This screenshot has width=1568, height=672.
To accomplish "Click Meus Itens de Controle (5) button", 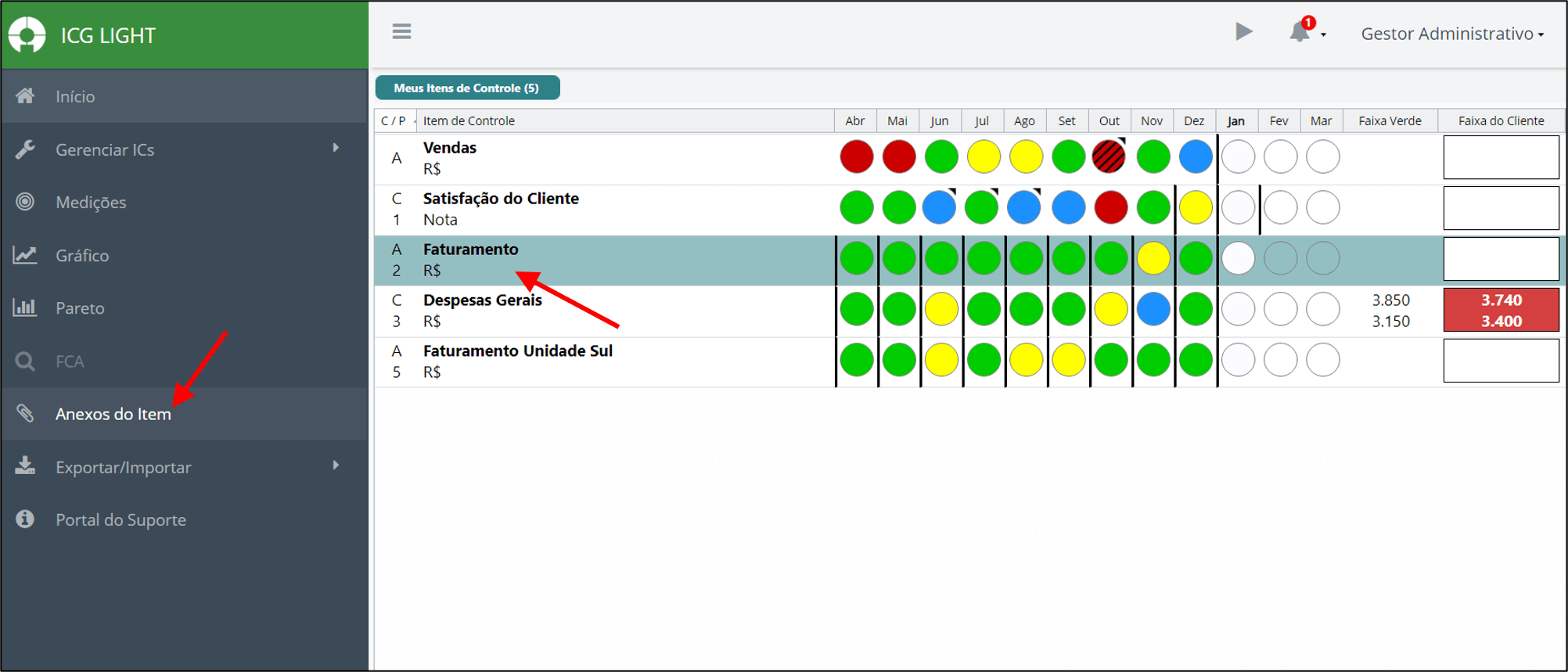I will pyautogui.click(x=467, y=88).
